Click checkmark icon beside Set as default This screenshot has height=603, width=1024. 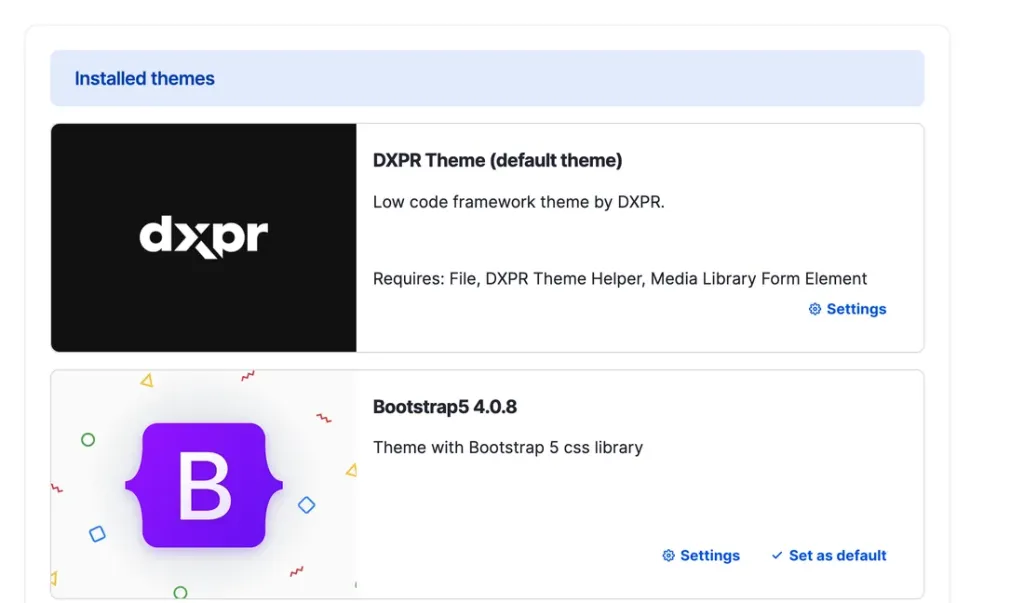[x=776, y=555]
